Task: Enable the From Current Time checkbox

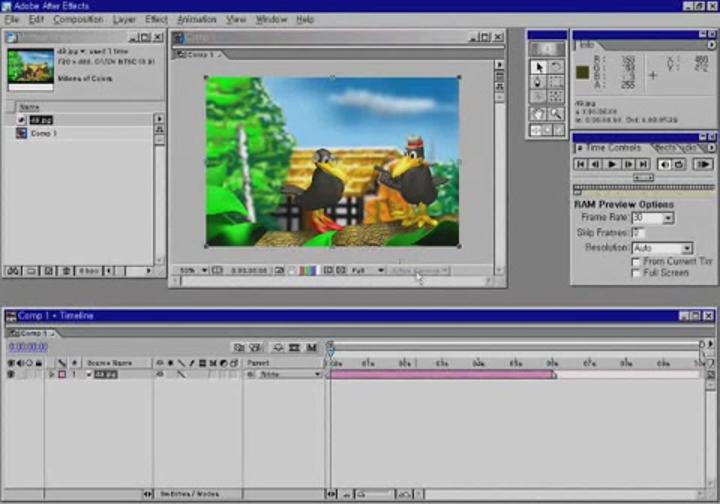Action: tap(636, 262)
